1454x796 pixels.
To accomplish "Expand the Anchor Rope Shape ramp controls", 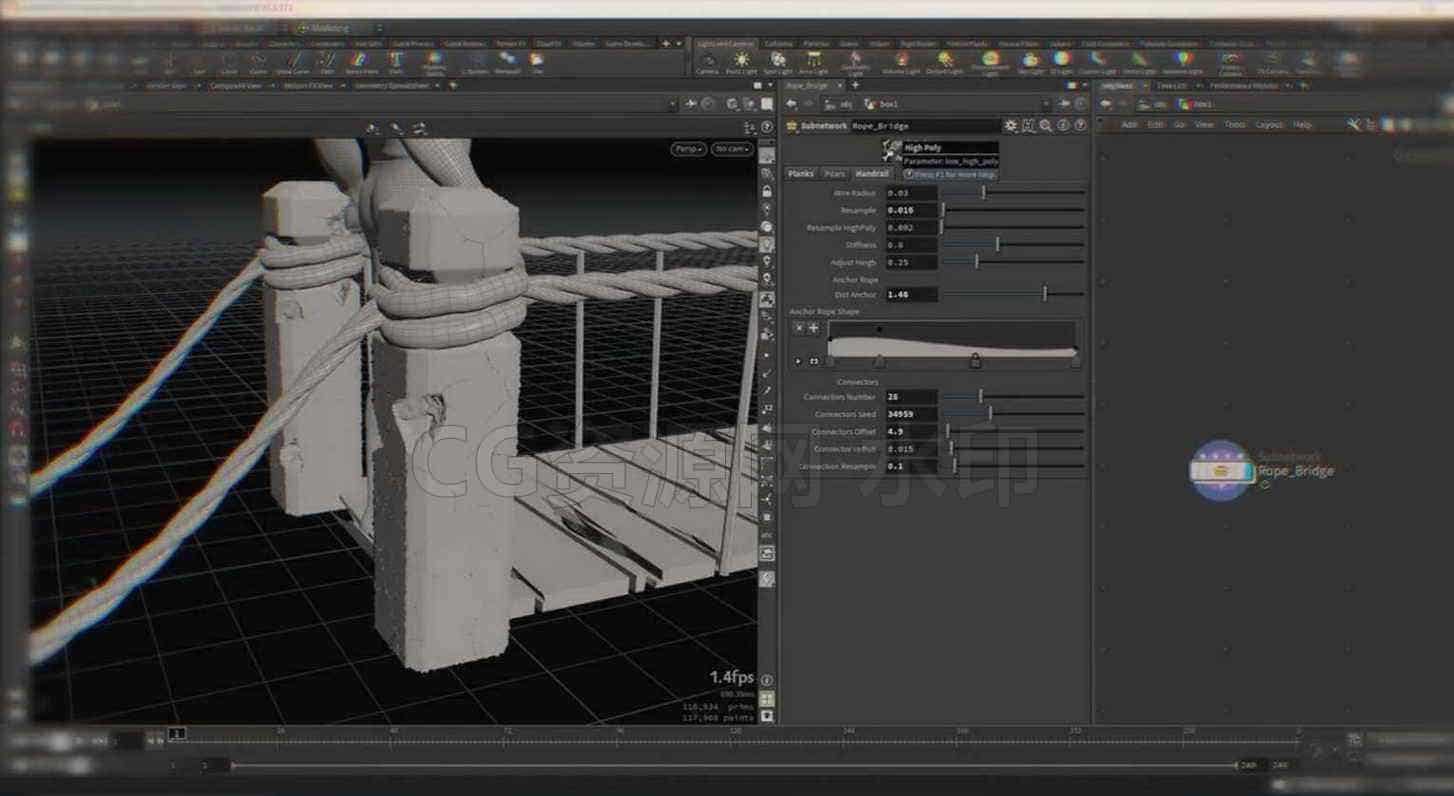I will pyautogui.click(x=798, y=361).
